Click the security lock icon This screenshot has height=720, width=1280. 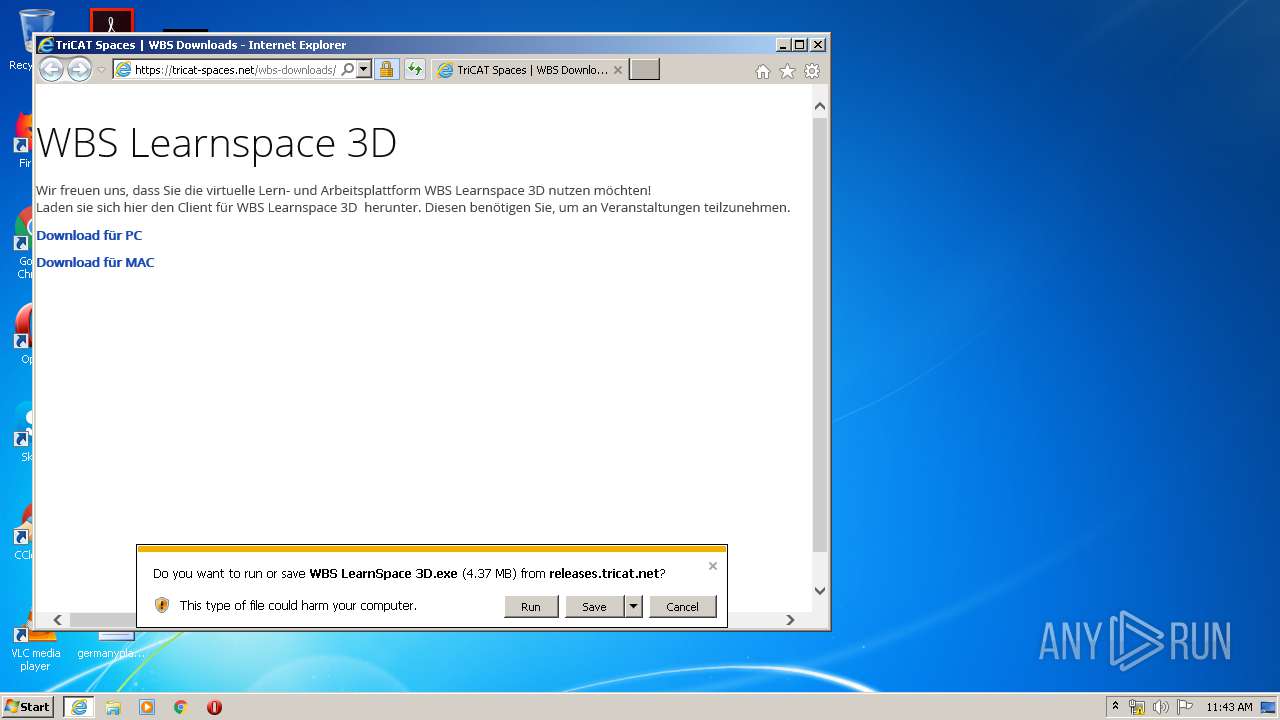point(386,70)
